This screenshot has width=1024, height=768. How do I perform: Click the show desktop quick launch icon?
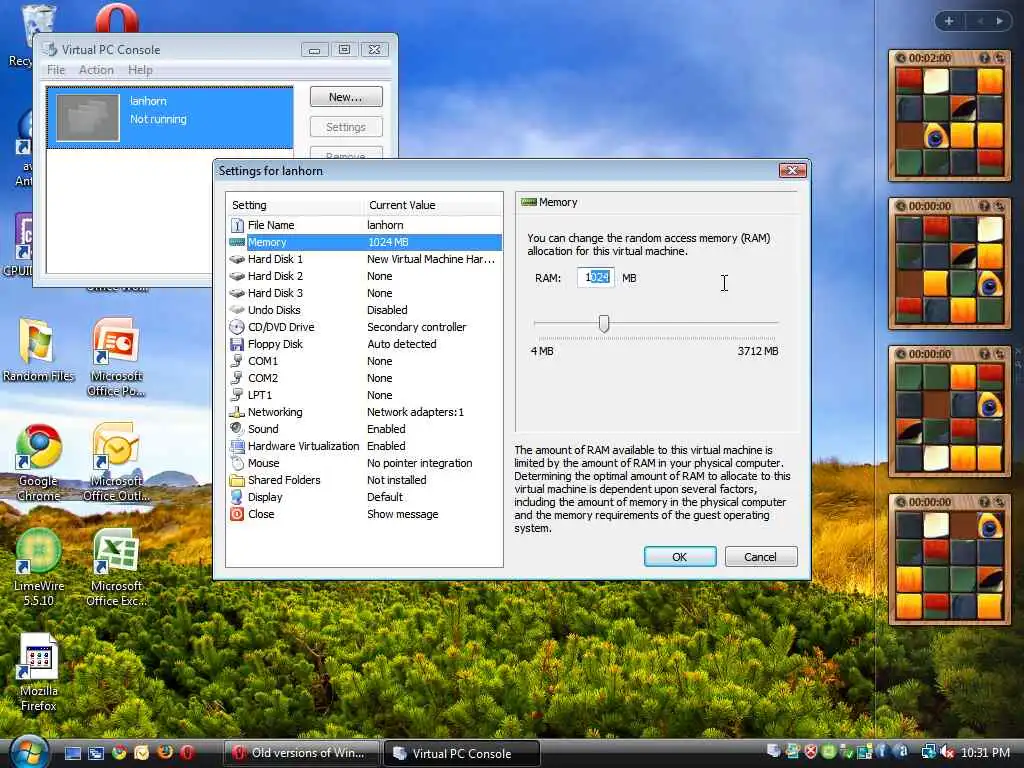click(x=72, y=753)
